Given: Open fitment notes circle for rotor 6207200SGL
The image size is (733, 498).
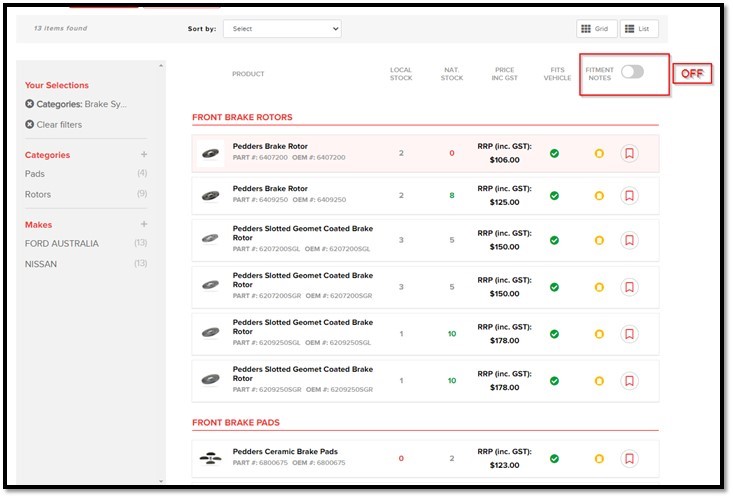Looking at the screenshot, I should click(599, 240).
